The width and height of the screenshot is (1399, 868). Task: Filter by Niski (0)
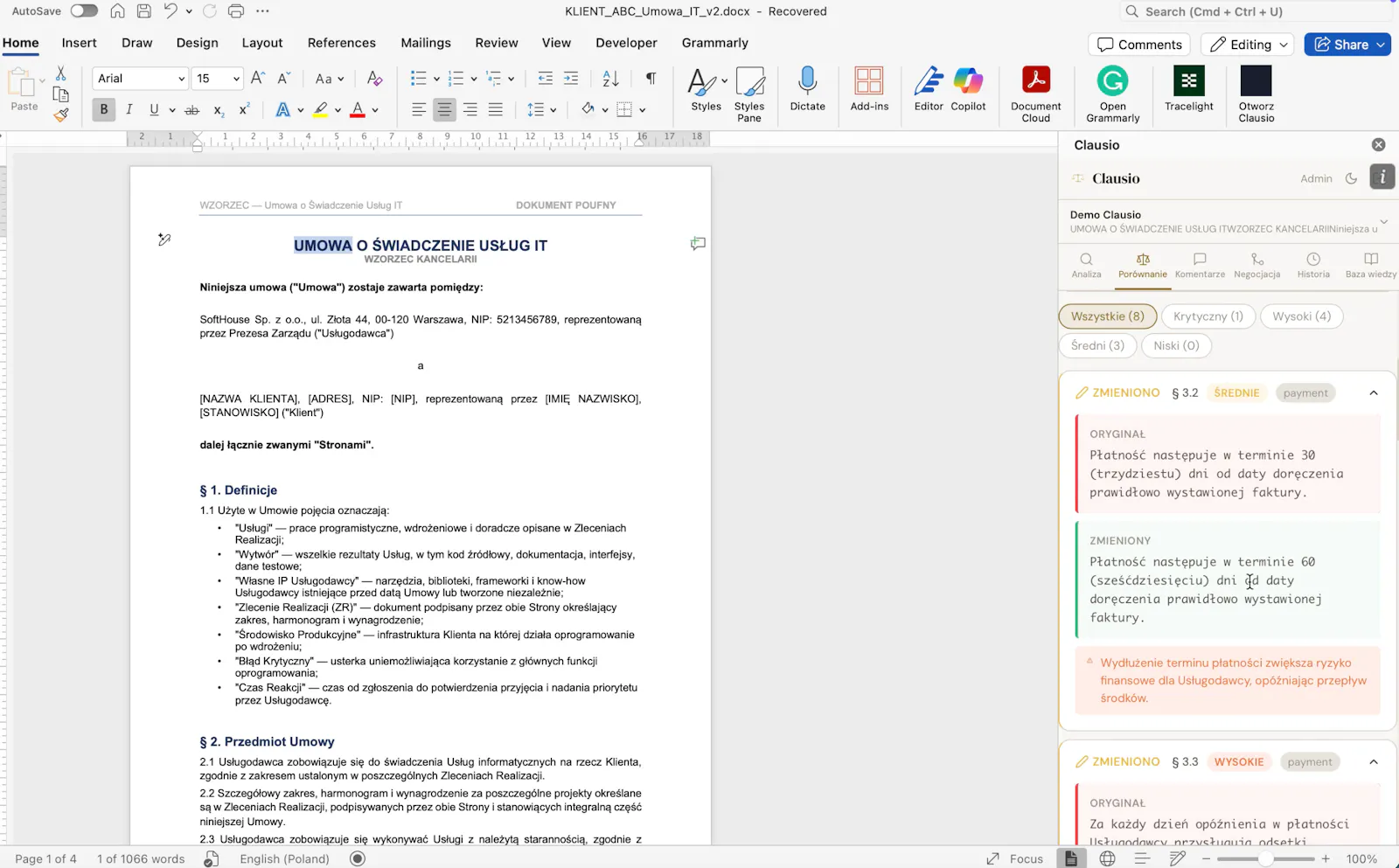pos(1176,345)
